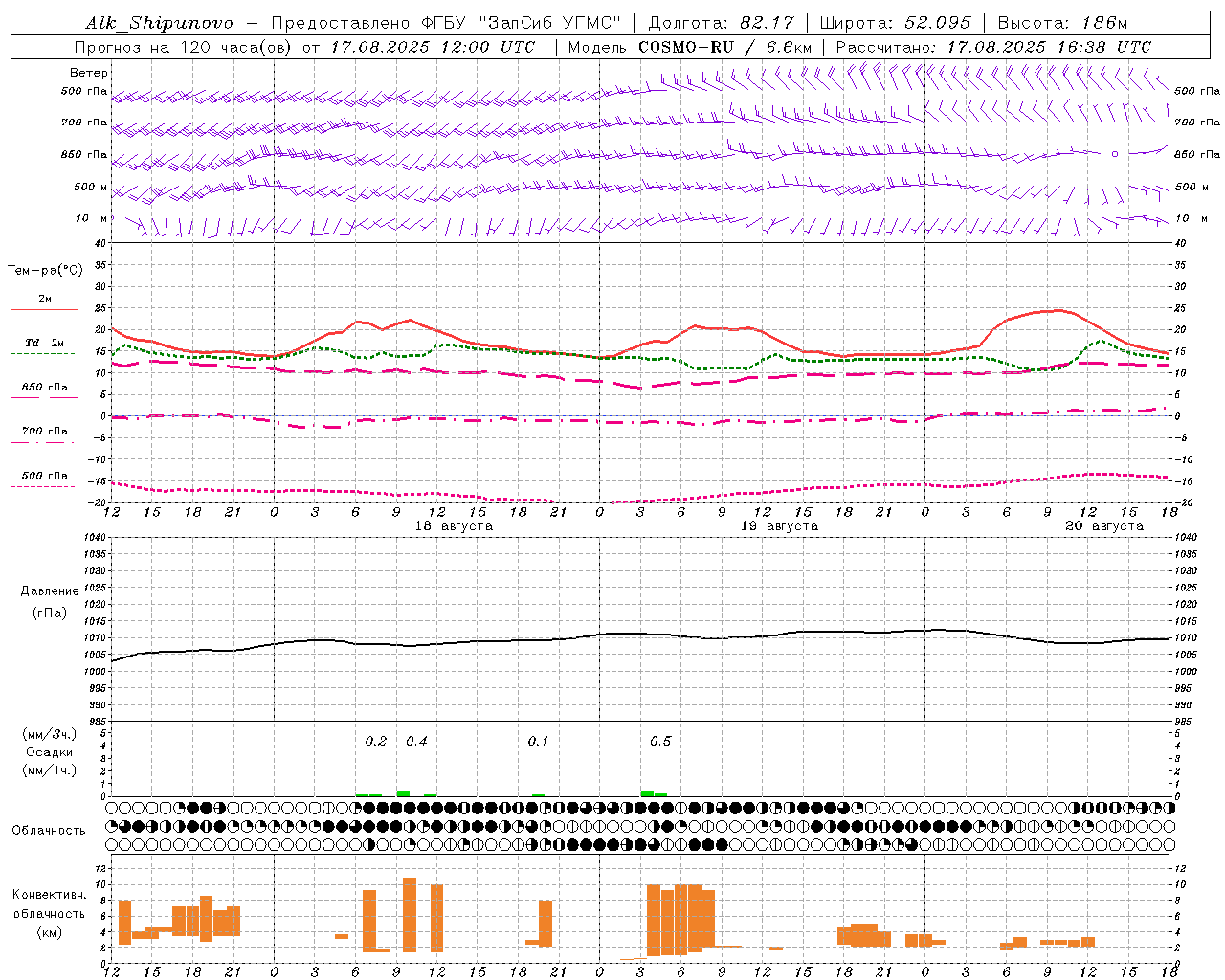Select the Тем-ра(°C) temperature label
1225x980 pixels.
[x=45, y=271]
